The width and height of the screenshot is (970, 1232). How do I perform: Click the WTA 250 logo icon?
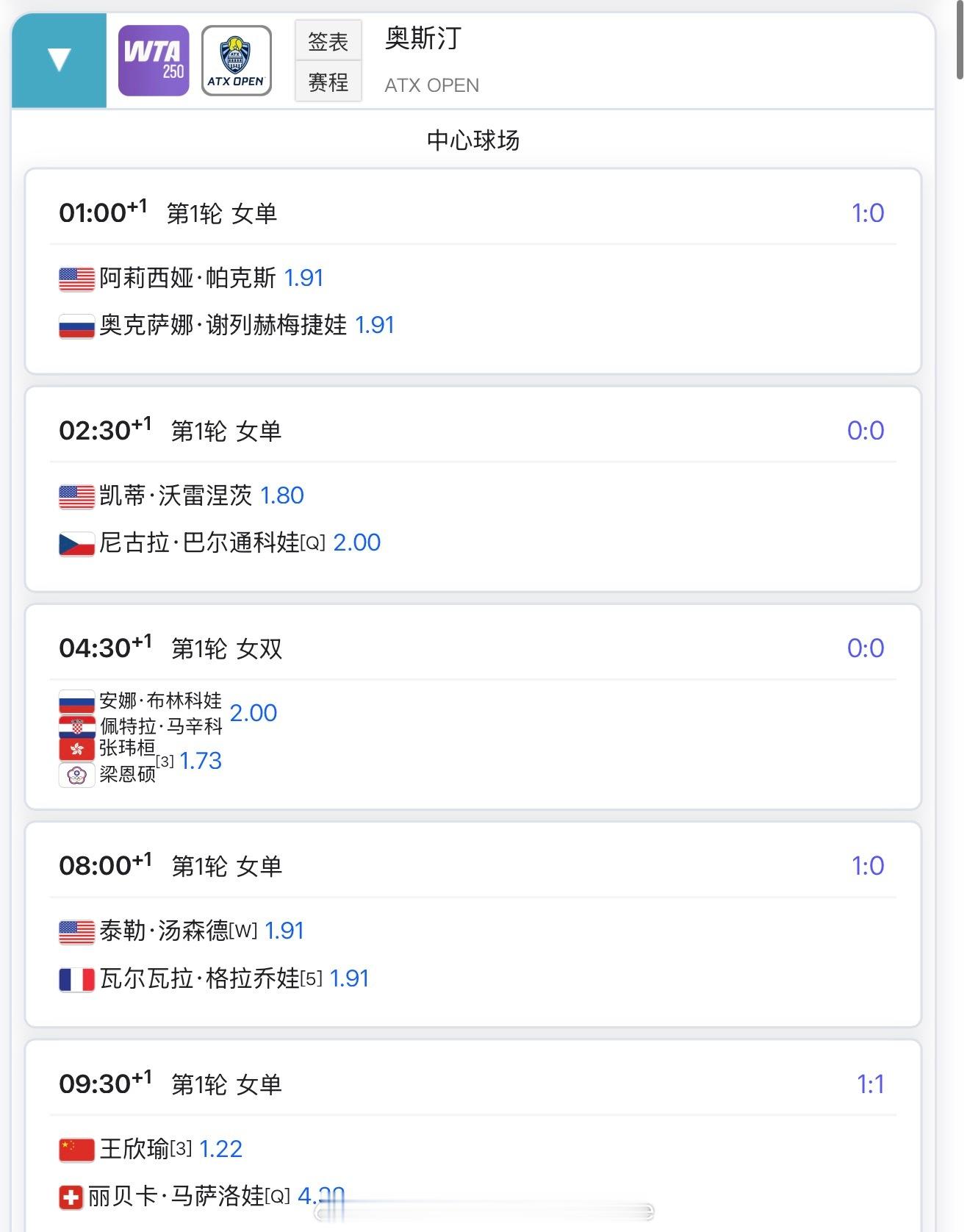(x=154, y=61)
